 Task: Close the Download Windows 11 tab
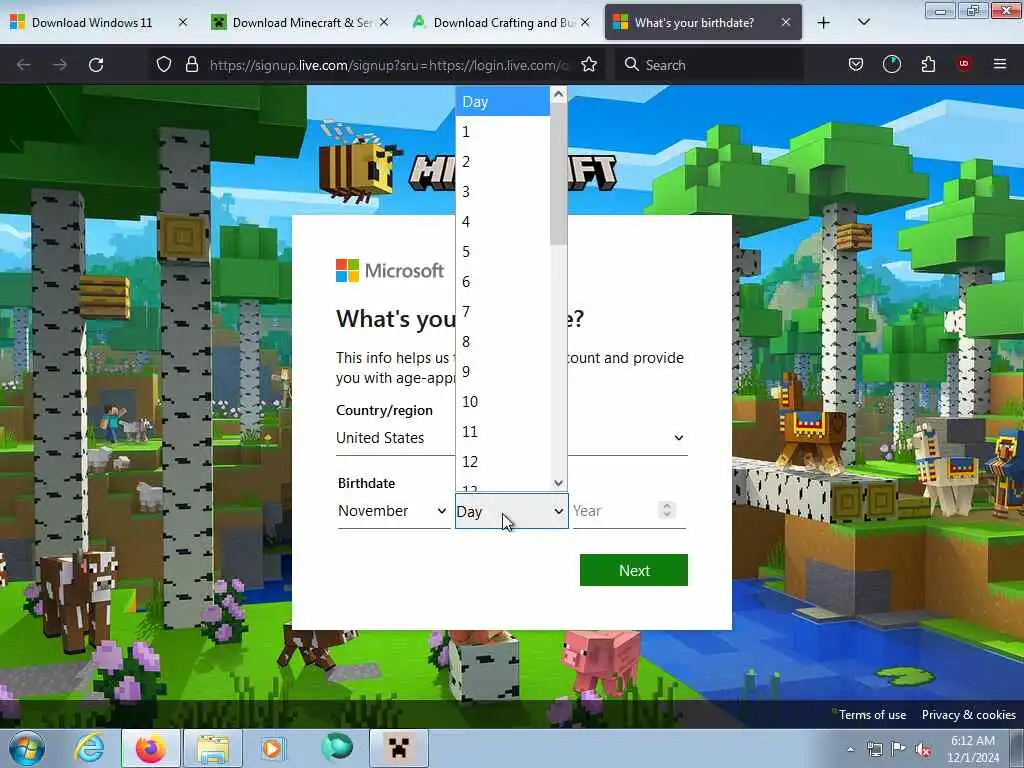pyautogui.click(x=183, y=23)
